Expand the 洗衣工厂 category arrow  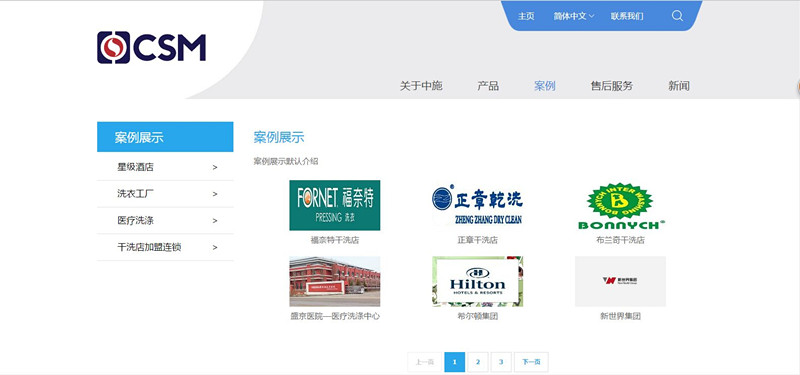[x=215, y=194]
